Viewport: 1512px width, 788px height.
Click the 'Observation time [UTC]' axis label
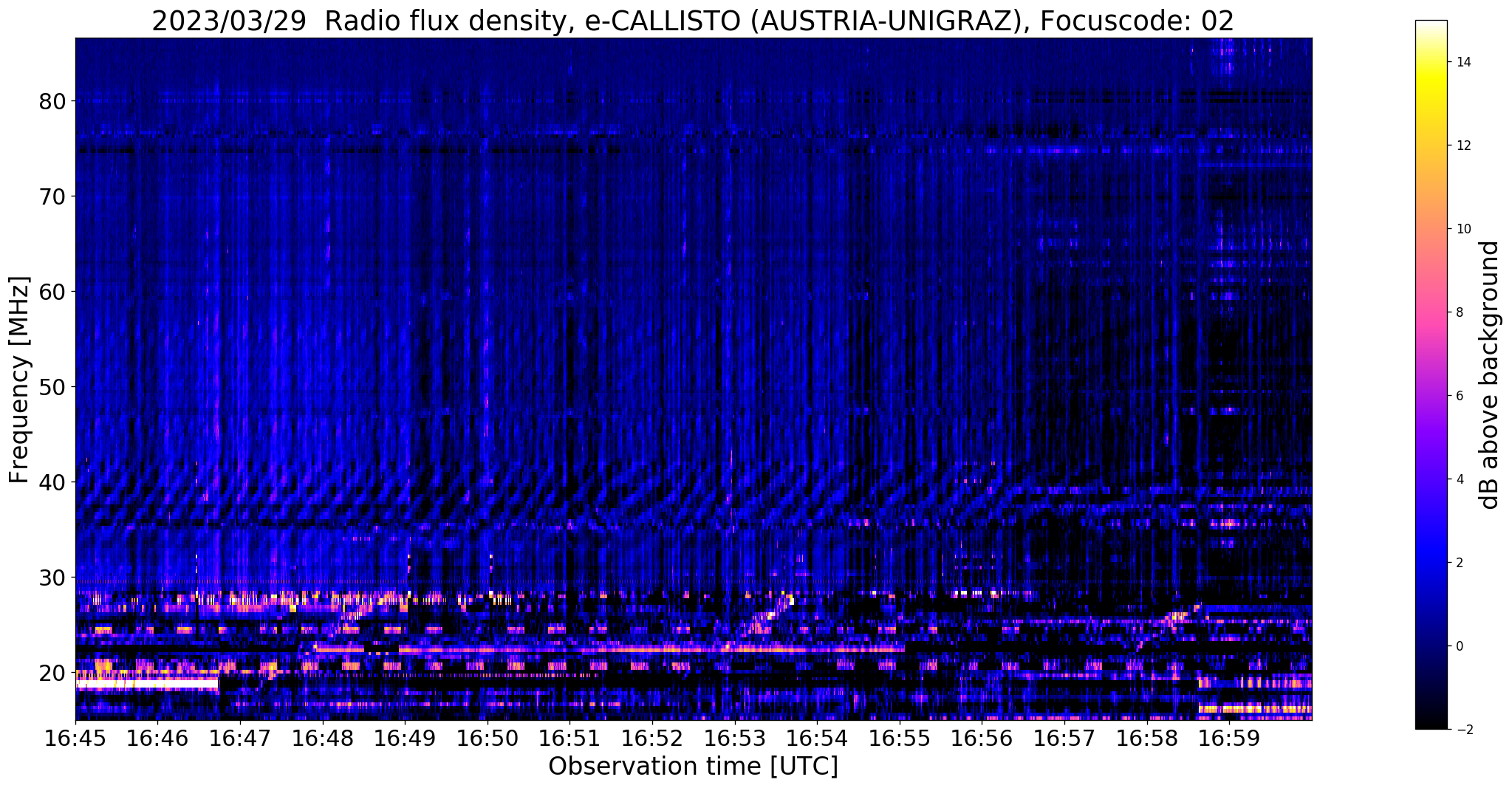pos(693,766)
